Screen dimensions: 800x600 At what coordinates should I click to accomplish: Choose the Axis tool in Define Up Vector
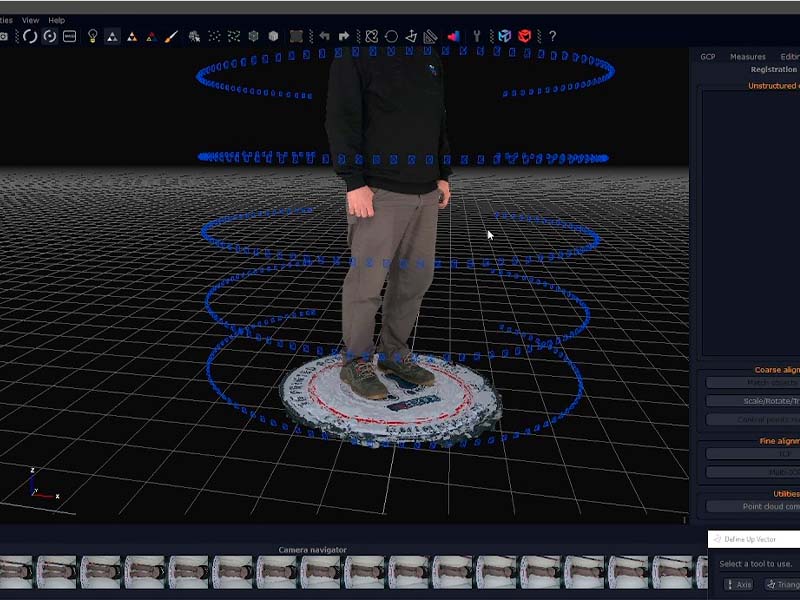739,585
